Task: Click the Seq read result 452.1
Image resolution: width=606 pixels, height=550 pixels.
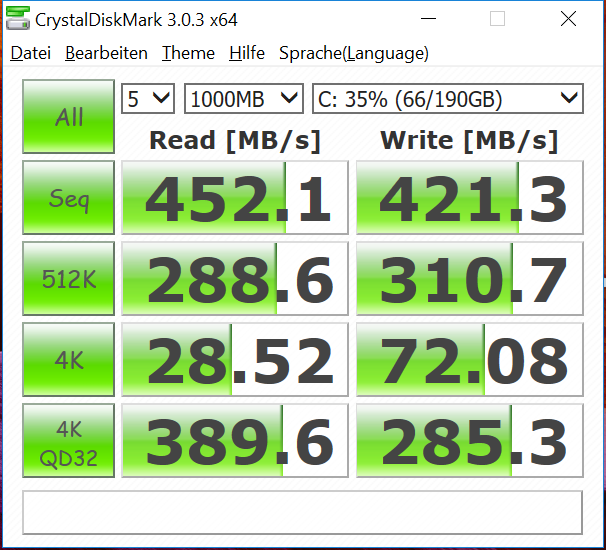Action: (235, 198)
